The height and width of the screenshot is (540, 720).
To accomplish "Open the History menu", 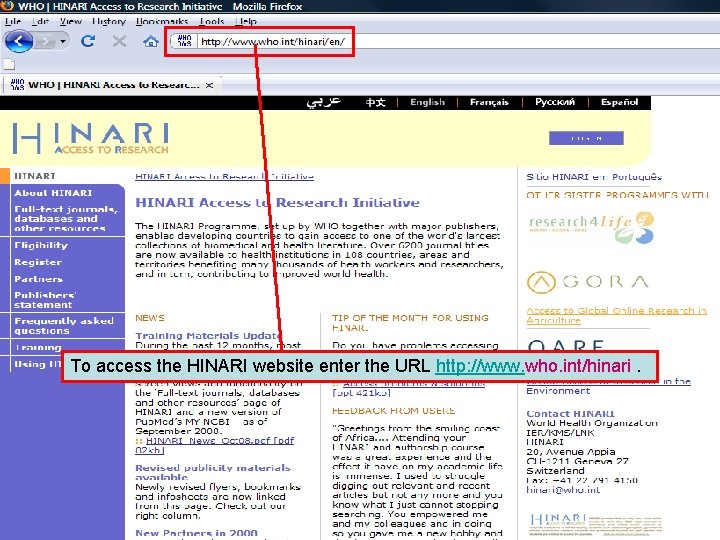I will 109,21.
